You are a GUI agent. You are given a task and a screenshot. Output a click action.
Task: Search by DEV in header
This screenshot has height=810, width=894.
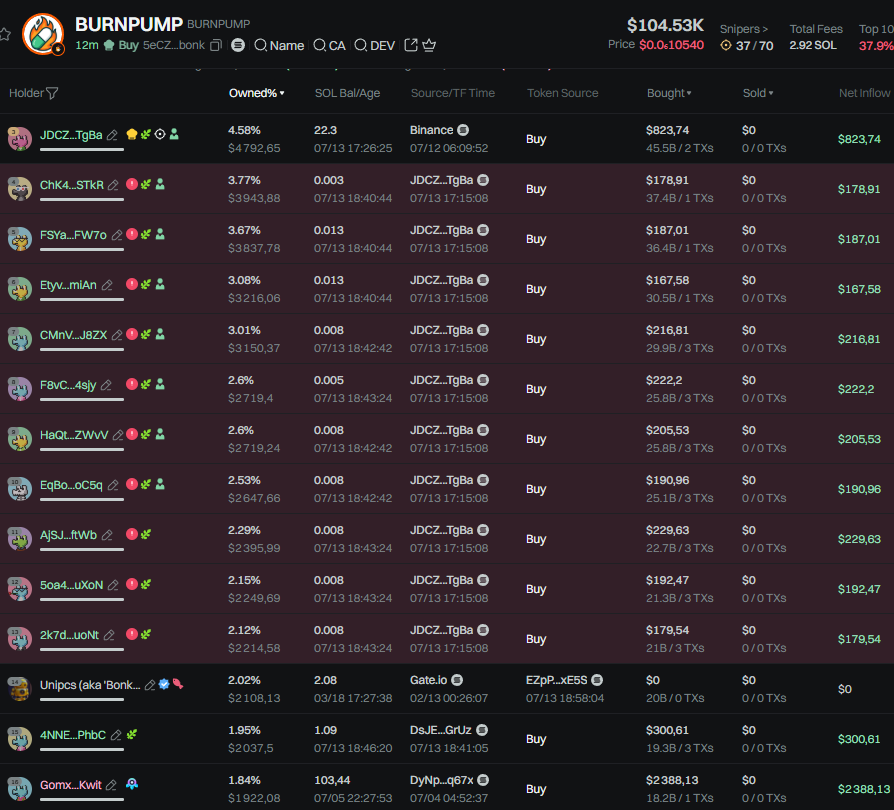tap(375, 45)
